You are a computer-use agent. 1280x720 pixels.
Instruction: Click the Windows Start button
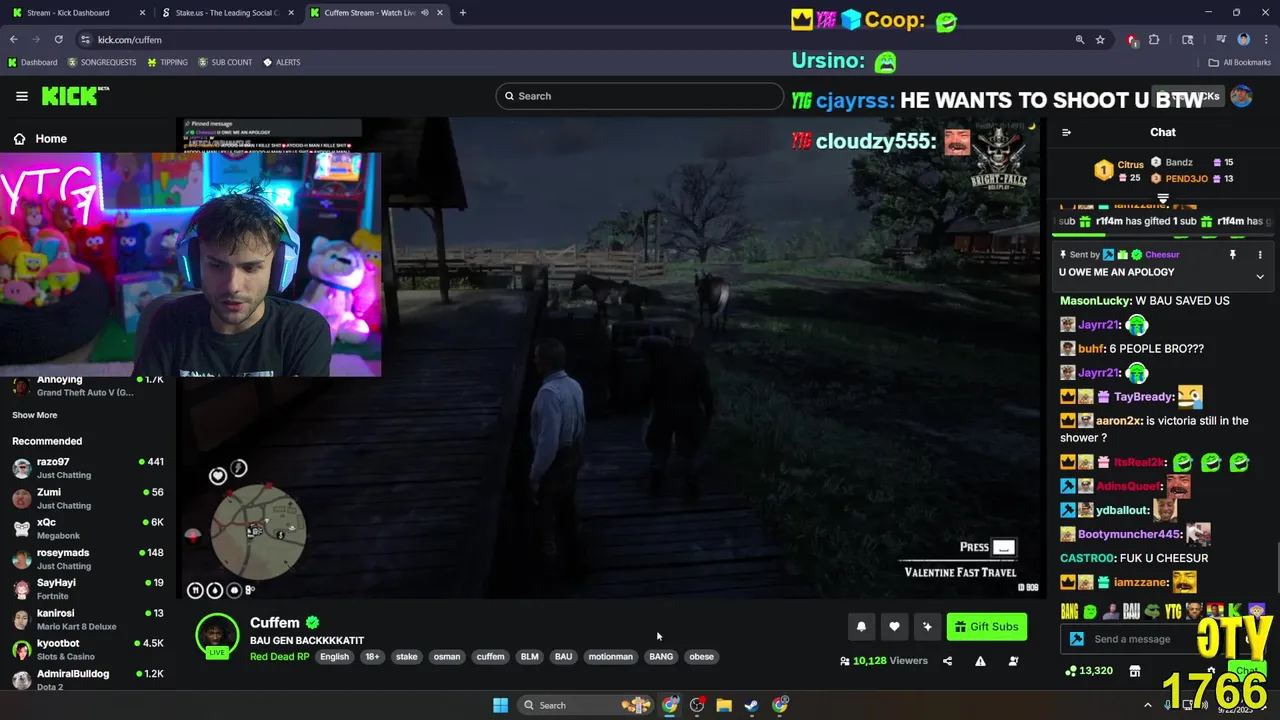tap(500, 705)
